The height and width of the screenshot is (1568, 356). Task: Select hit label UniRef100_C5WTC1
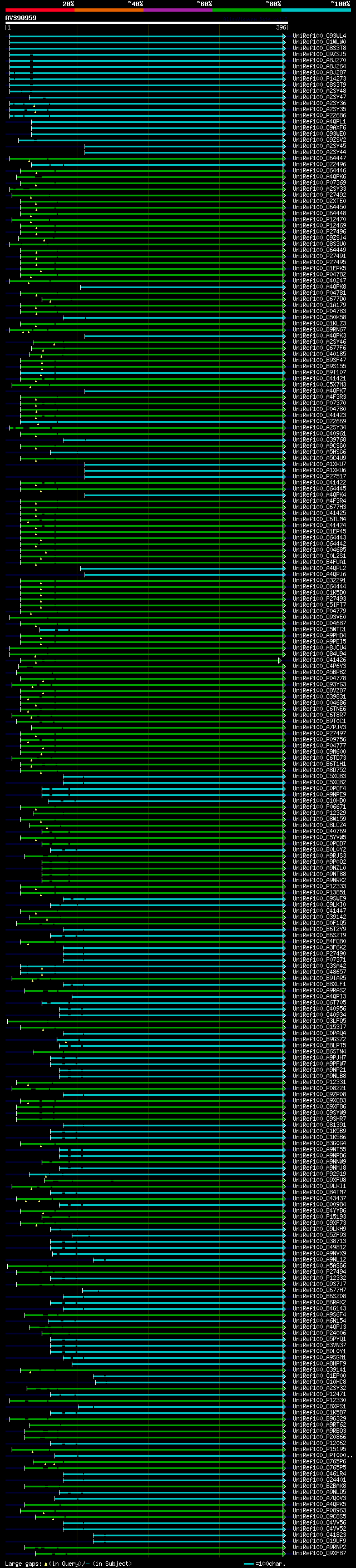pyautogui.click(x=319, y=630)
